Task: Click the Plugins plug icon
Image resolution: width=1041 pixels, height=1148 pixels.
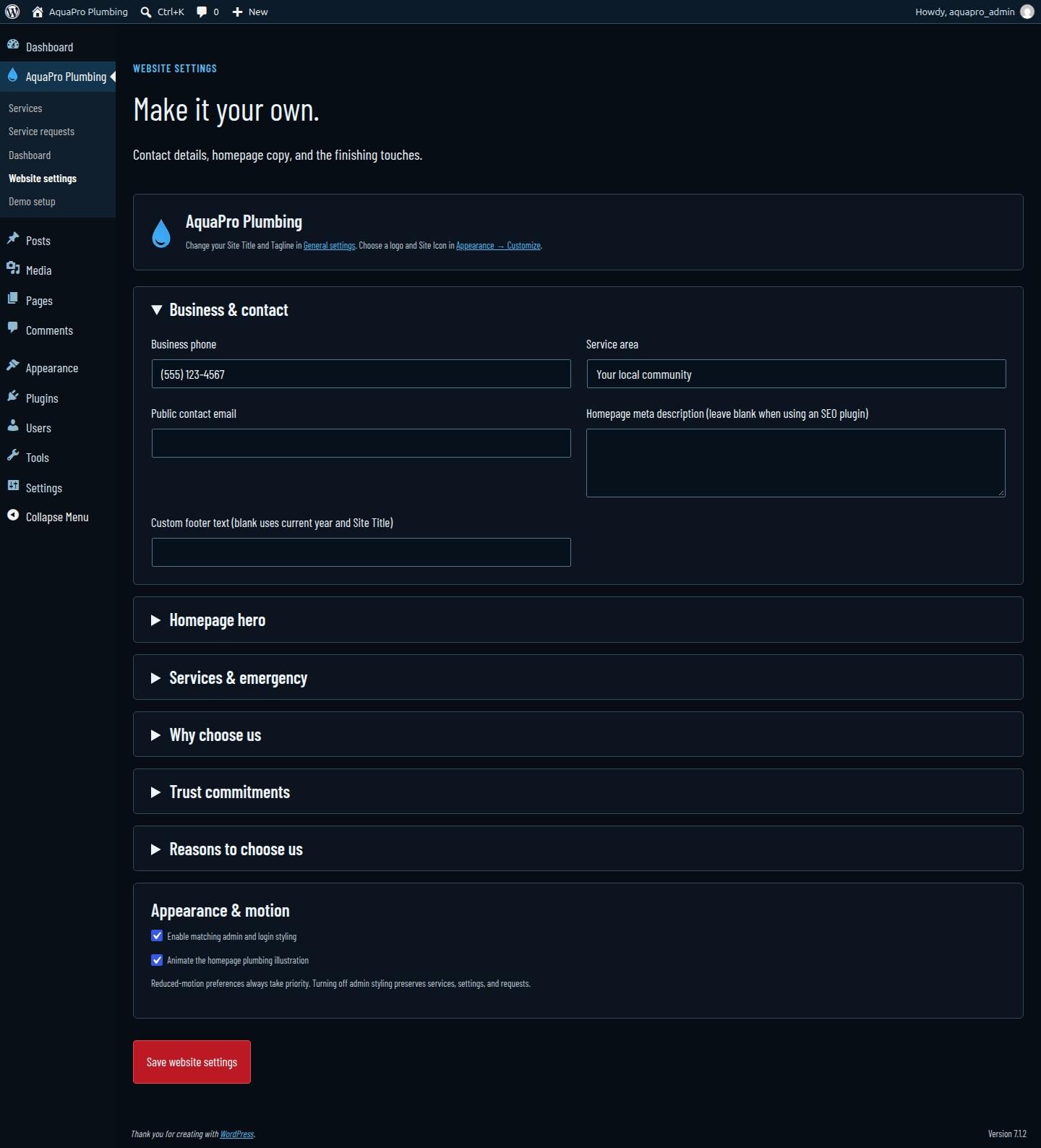Action: point(13,397)
